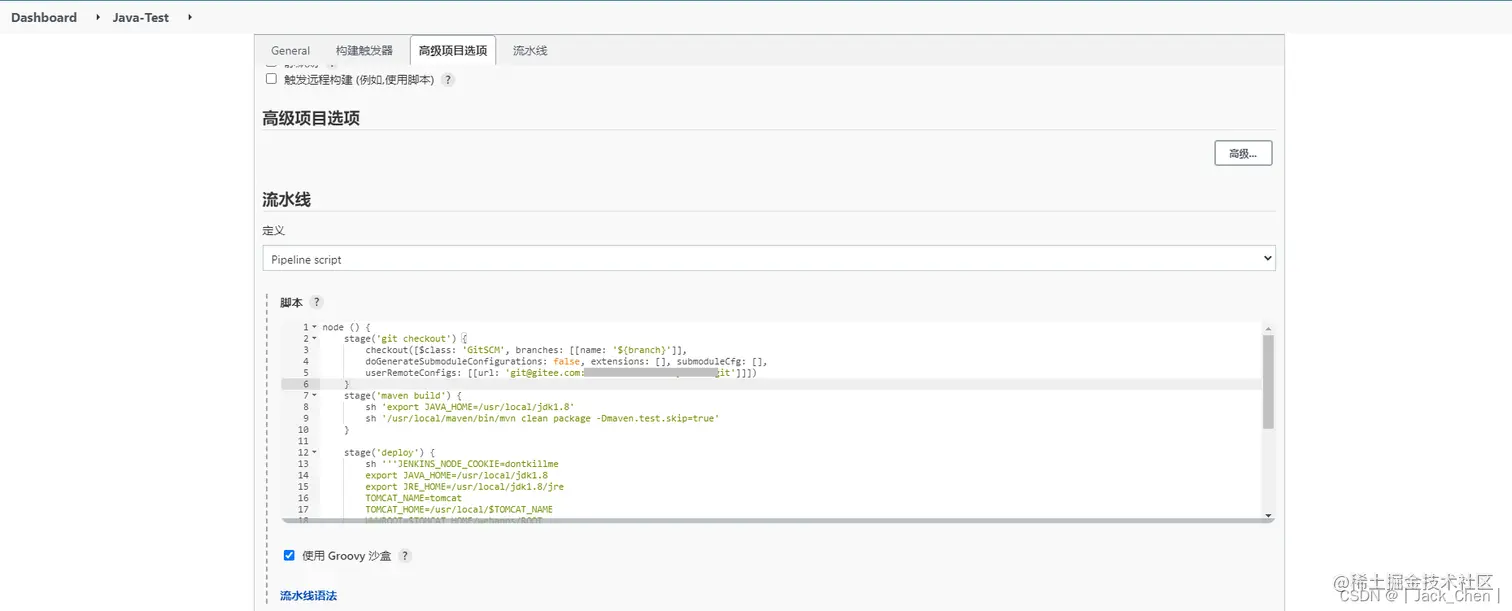
Task: Click the userRemoteConfigs code line
Action: click(561, 373)
